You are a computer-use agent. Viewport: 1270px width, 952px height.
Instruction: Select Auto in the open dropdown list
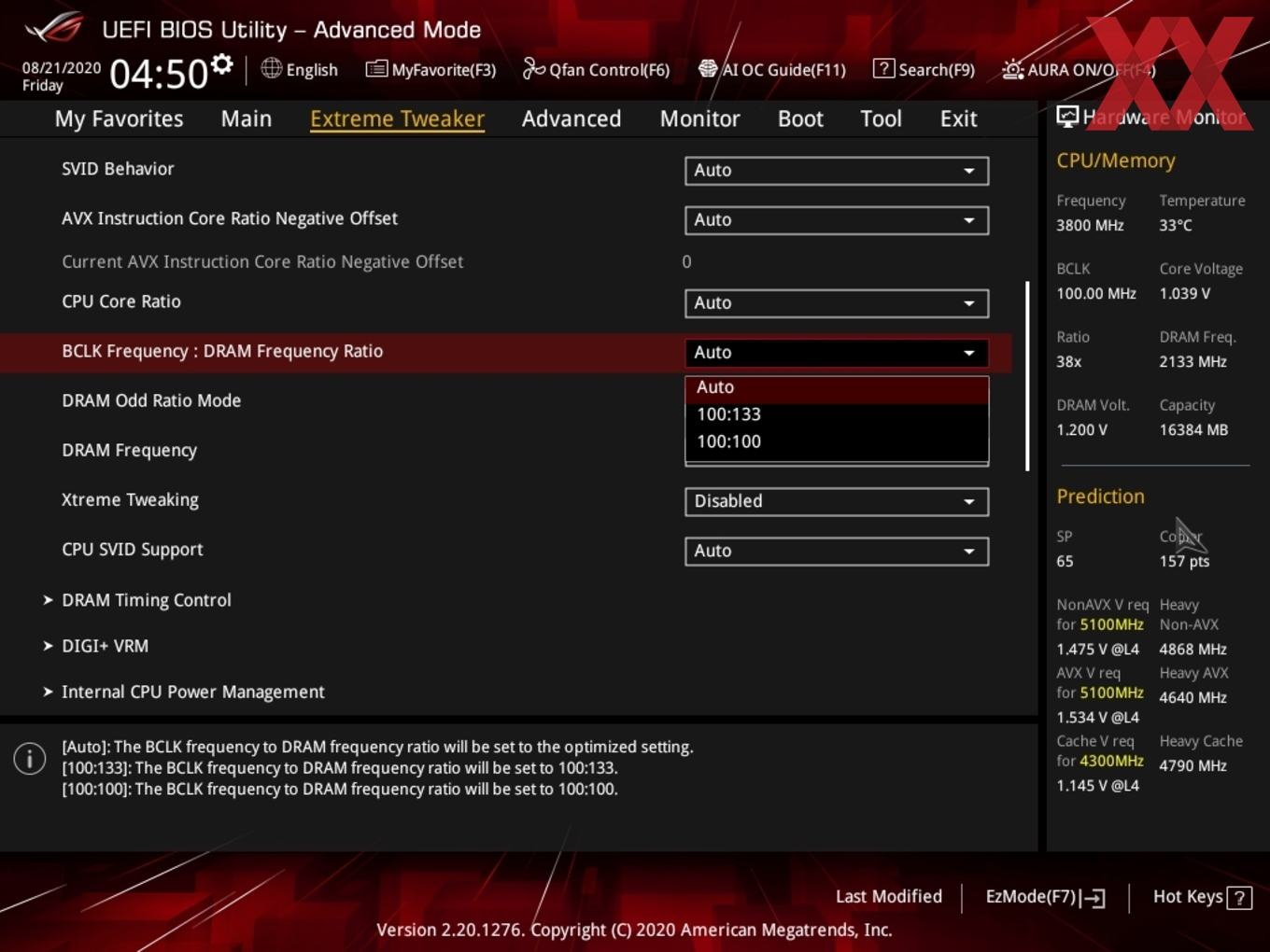[837, 387]
